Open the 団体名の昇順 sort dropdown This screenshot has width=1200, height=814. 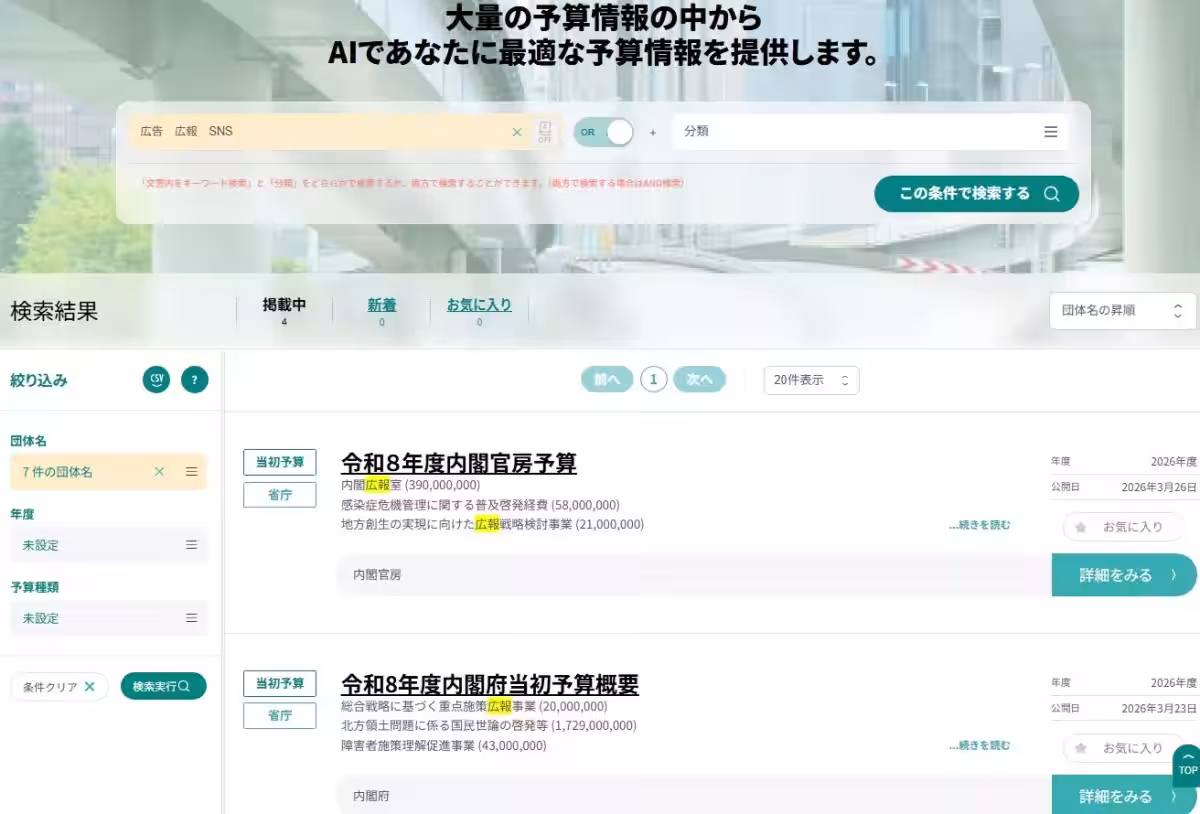click(1122, 311)
